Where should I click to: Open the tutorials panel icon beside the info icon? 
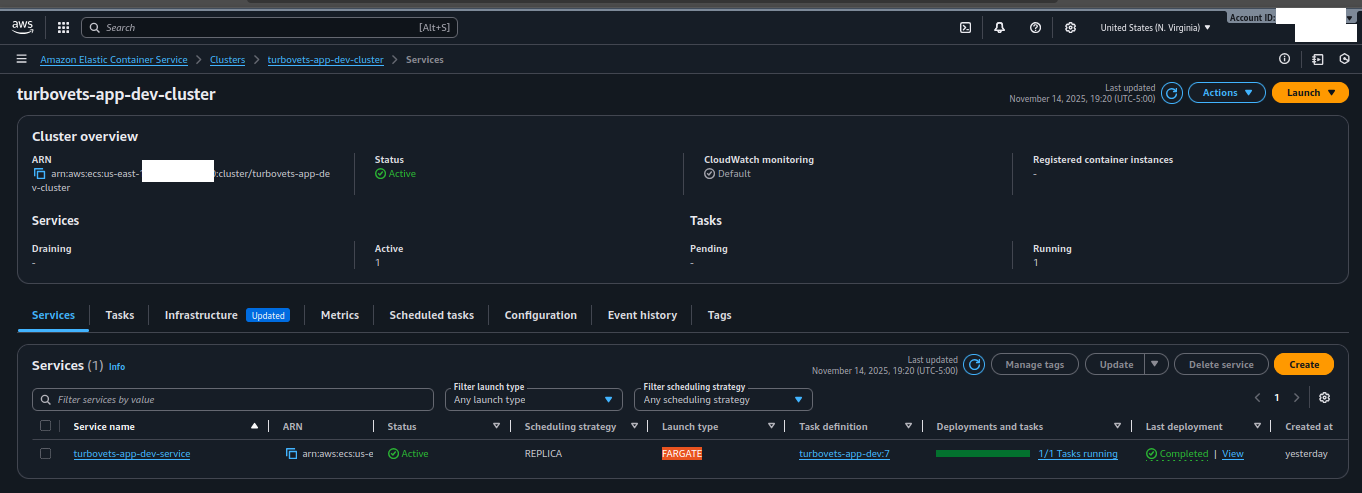[x=1318, y=60]
